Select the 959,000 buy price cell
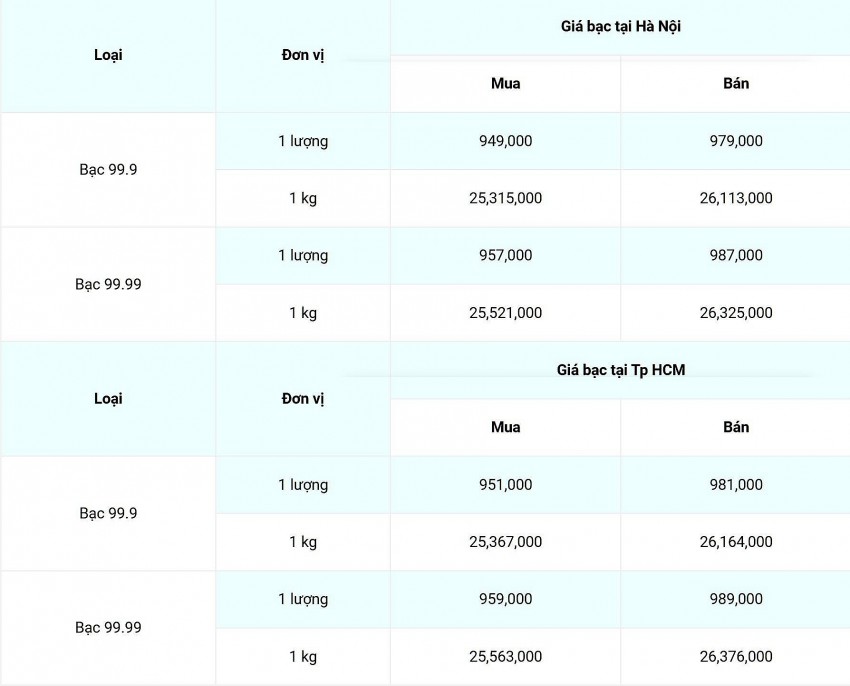The image size is (850, 686). click(505, 599)
